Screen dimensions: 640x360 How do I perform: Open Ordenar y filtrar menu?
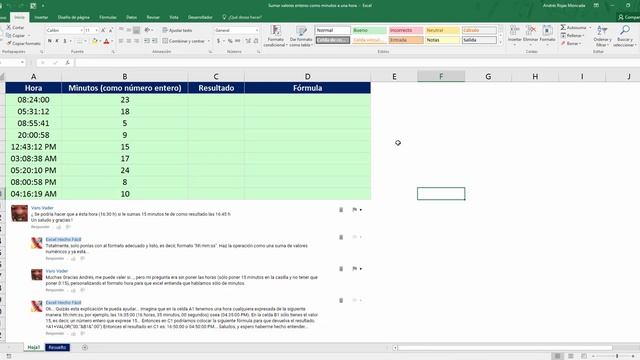pyautogui.click(x=602, y=36)
